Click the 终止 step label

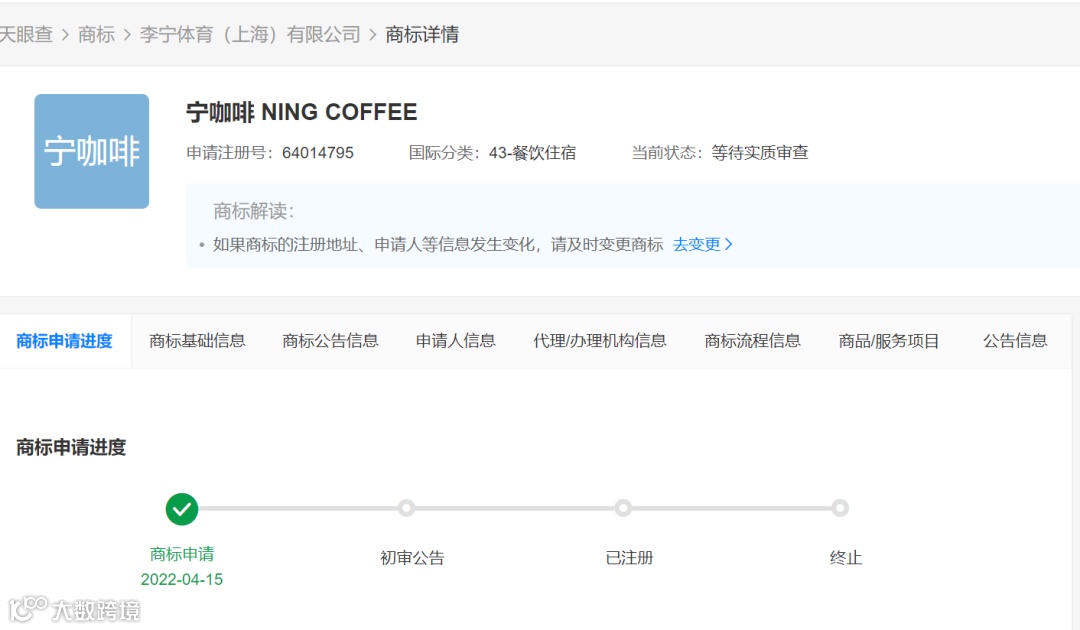[x=846, y=558]
